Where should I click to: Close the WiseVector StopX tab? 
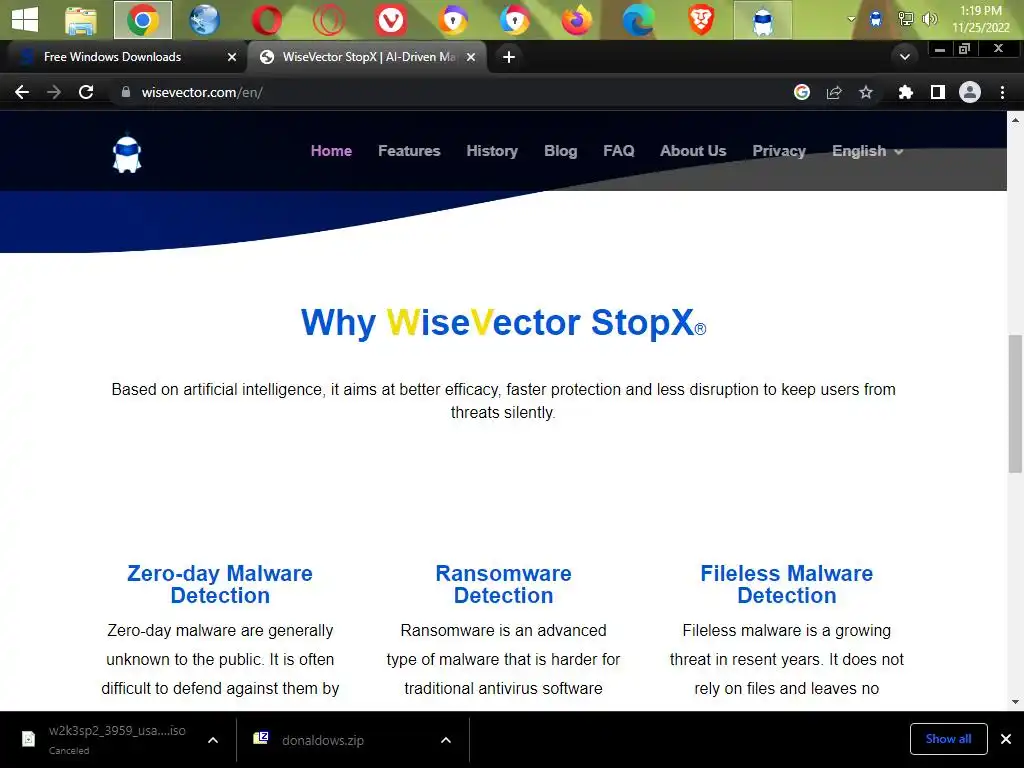(470, 57)
